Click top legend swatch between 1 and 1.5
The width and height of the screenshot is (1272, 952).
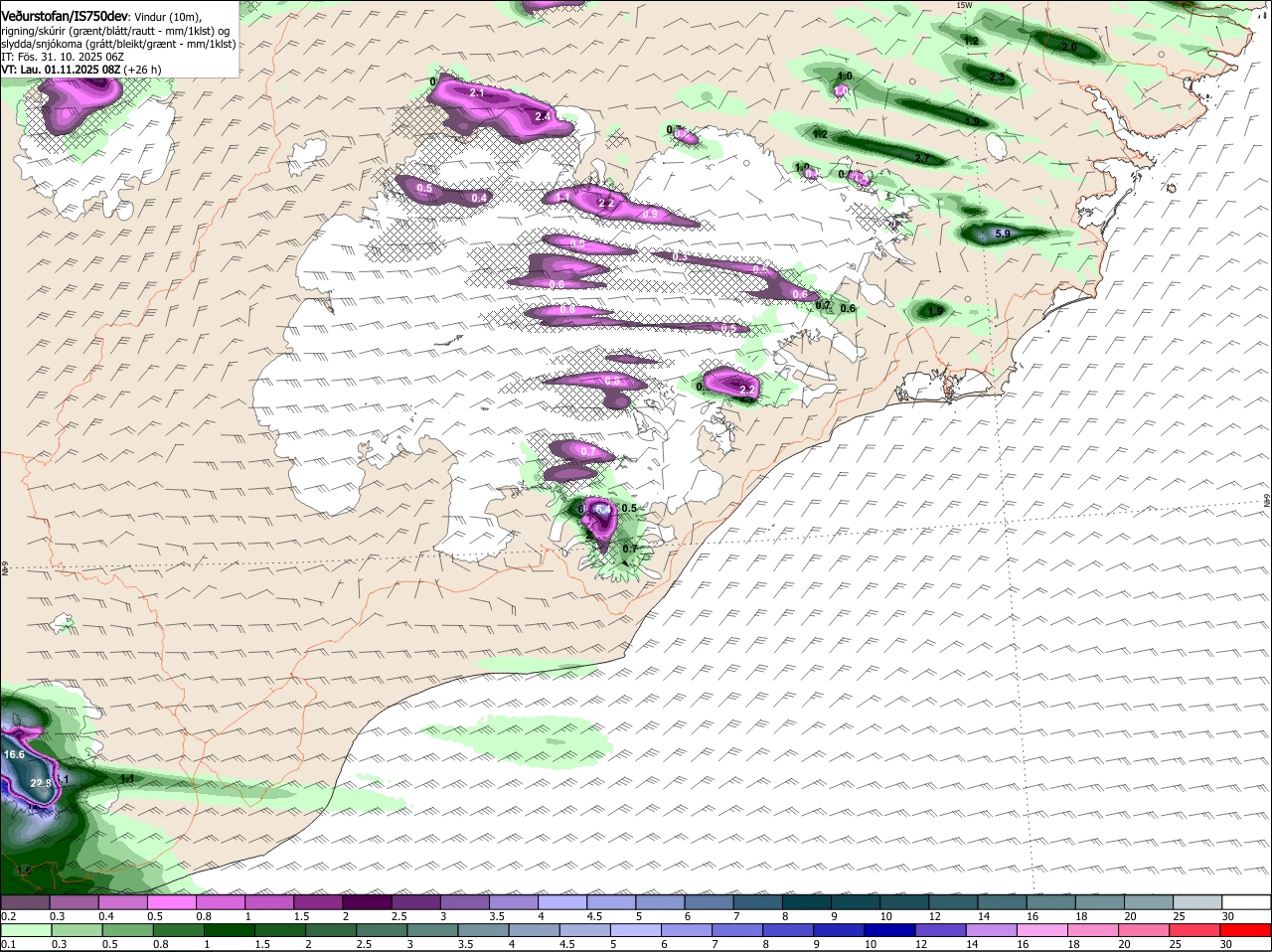click(268, 902)
